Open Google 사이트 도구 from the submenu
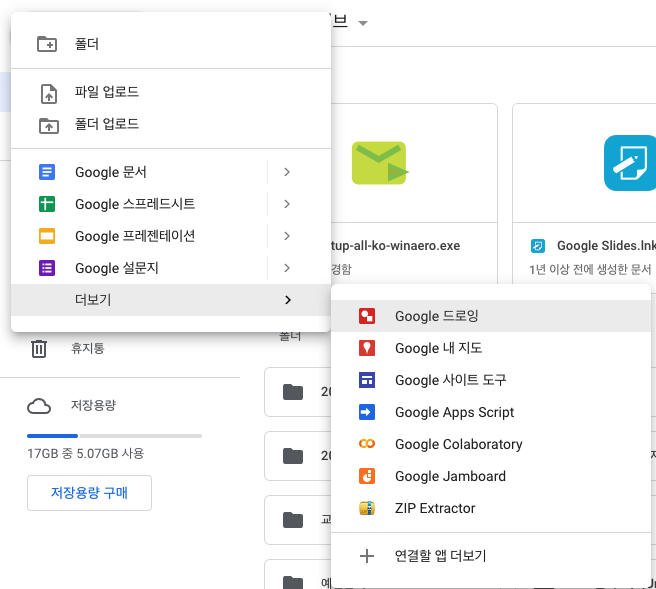This screenshot has width=656, height=589. point(491,380)
